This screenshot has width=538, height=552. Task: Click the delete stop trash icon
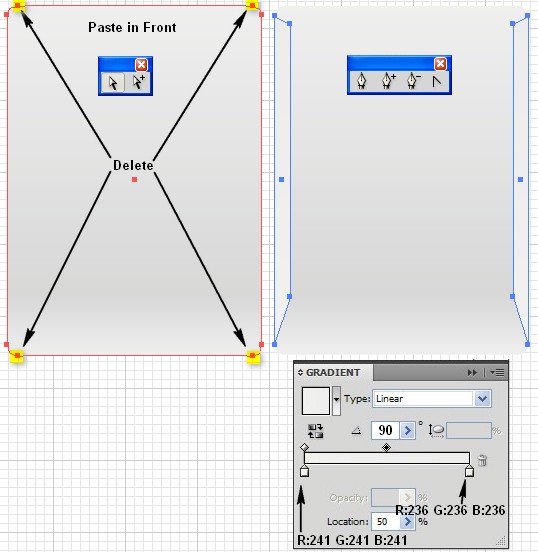pos(482,460)
